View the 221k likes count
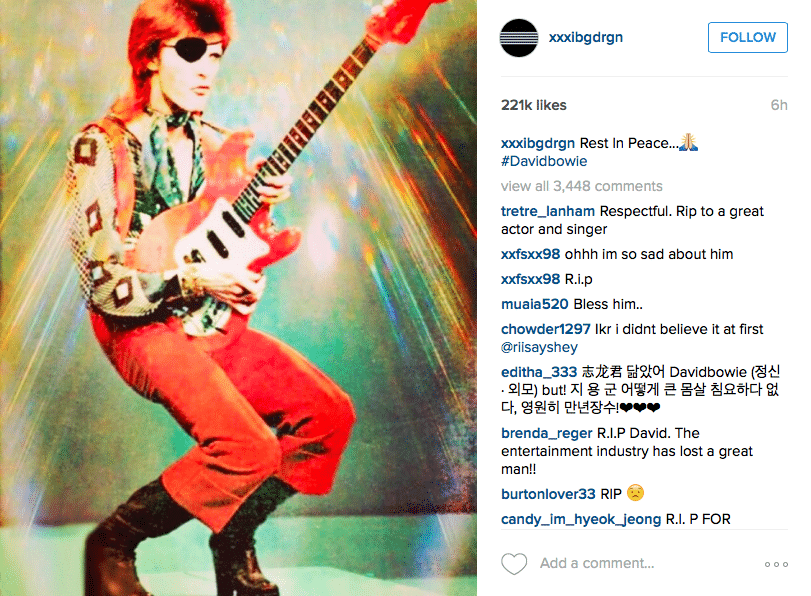The image size is (811, 596). click(x=533, y=105)
